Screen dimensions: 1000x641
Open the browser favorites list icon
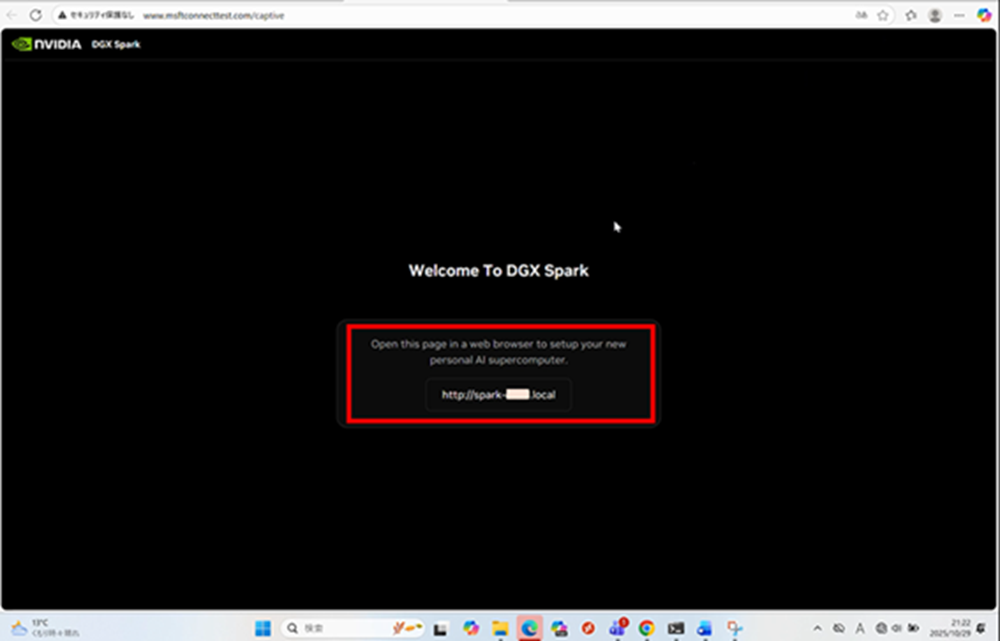point(911,16)
